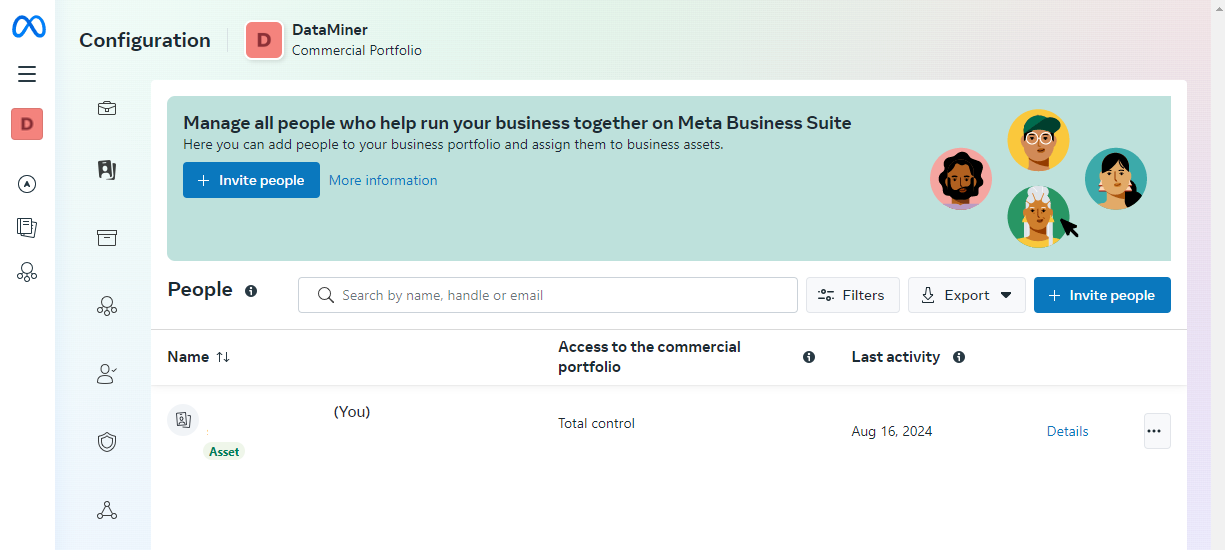The height and width of the screenshot is (550, 1225).
Task: Click the Total control access text
Action: (x=596, y=423)
